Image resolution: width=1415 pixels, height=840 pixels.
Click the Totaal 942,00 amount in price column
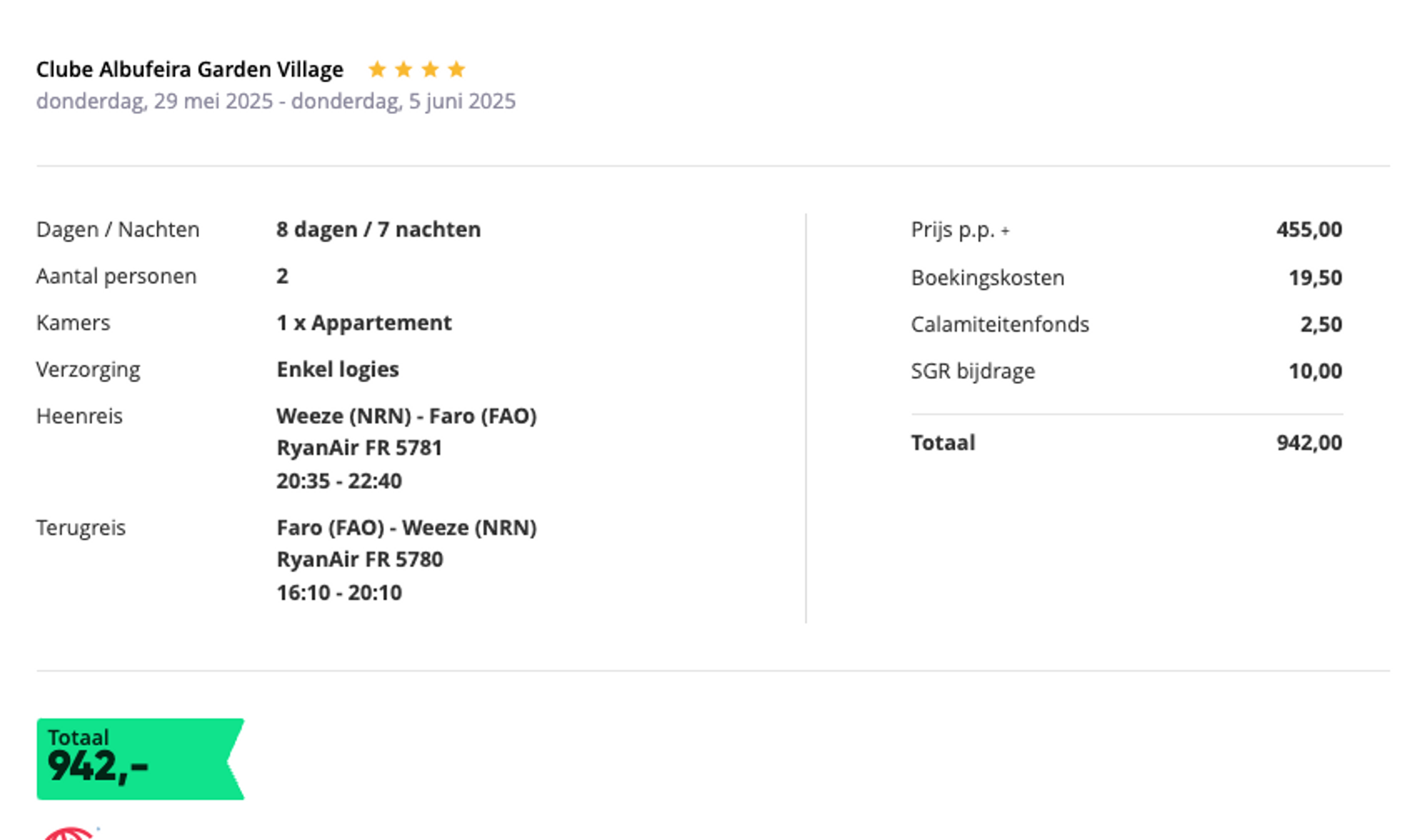(1309, 442)
